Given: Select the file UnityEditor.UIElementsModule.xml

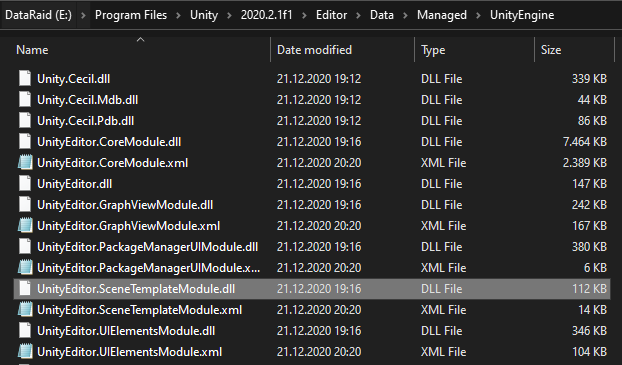Looking at the screenshot, I should (x=130, y=352).
